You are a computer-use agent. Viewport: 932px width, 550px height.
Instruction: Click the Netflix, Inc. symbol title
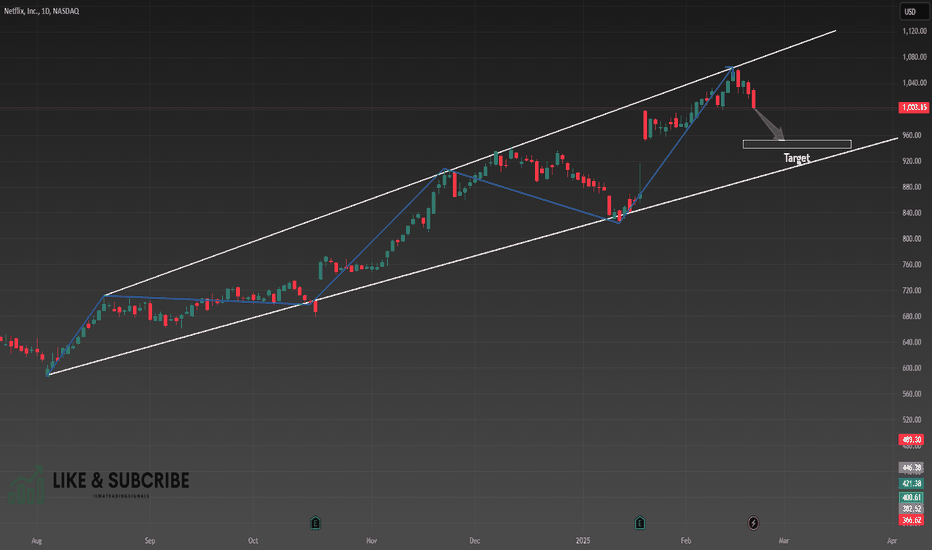pos(42,11)
